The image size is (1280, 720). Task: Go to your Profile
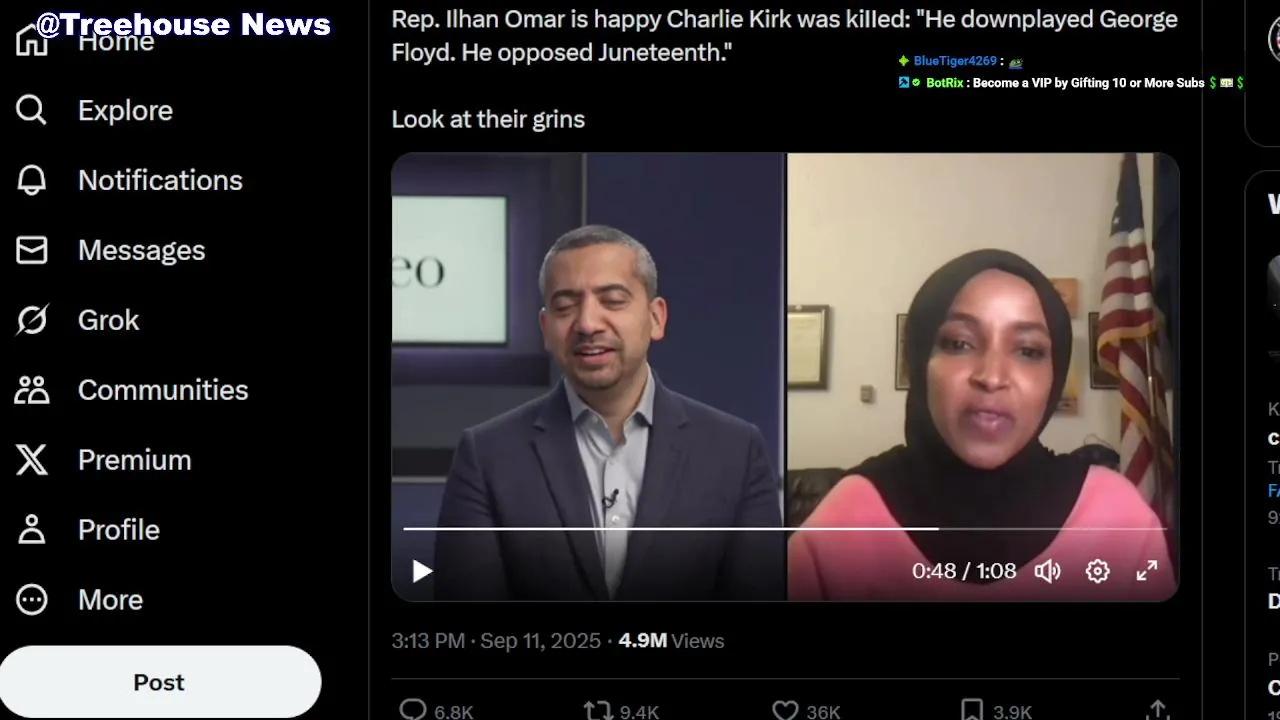[x=87, y=530]
